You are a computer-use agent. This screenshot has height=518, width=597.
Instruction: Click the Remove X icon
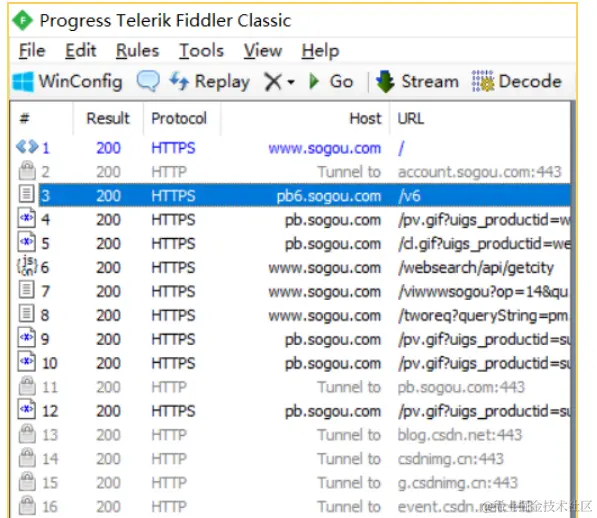click(273, 82)
